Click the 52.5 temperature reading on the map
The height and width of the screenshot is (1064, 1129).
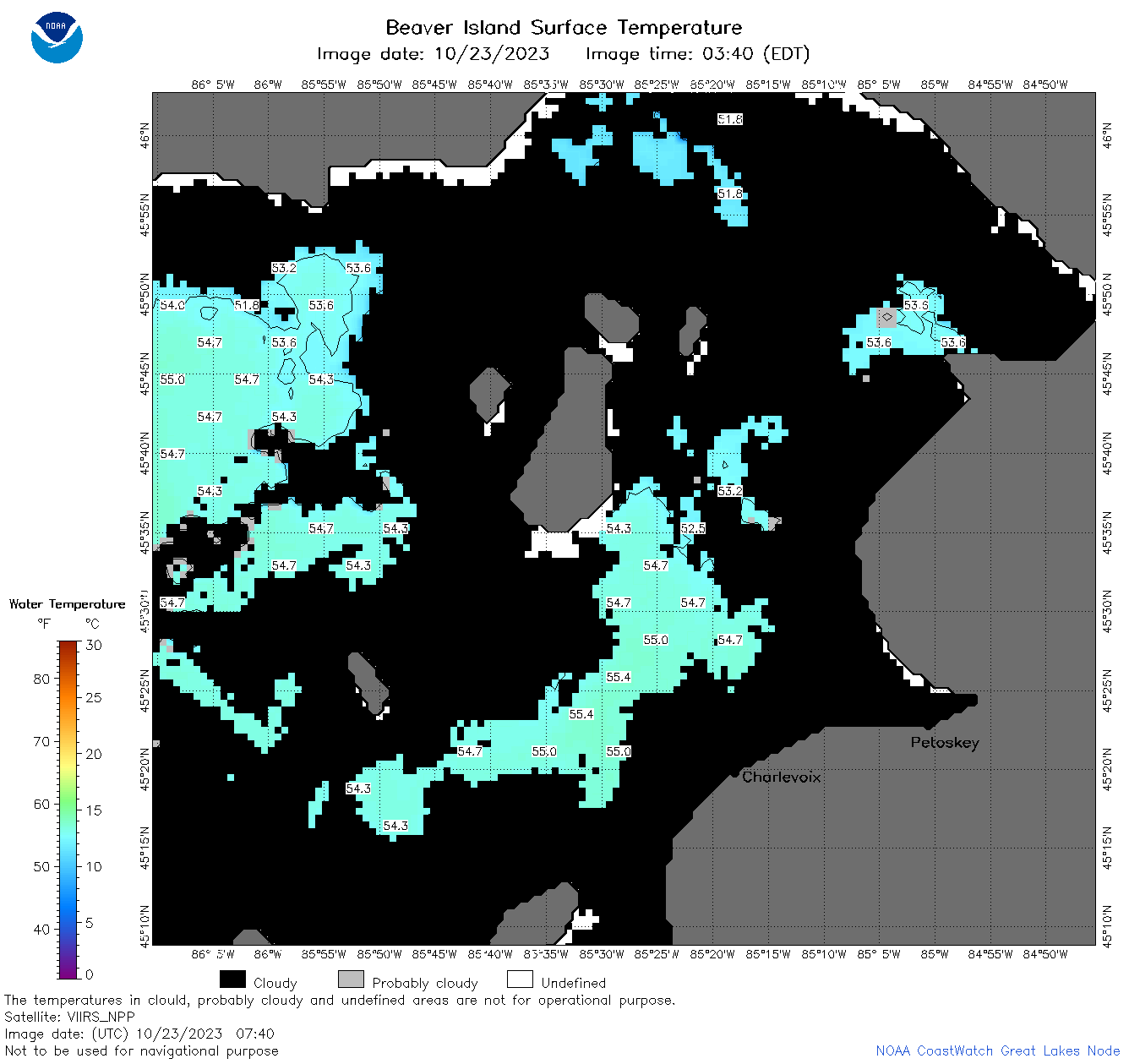pos(693,528)
